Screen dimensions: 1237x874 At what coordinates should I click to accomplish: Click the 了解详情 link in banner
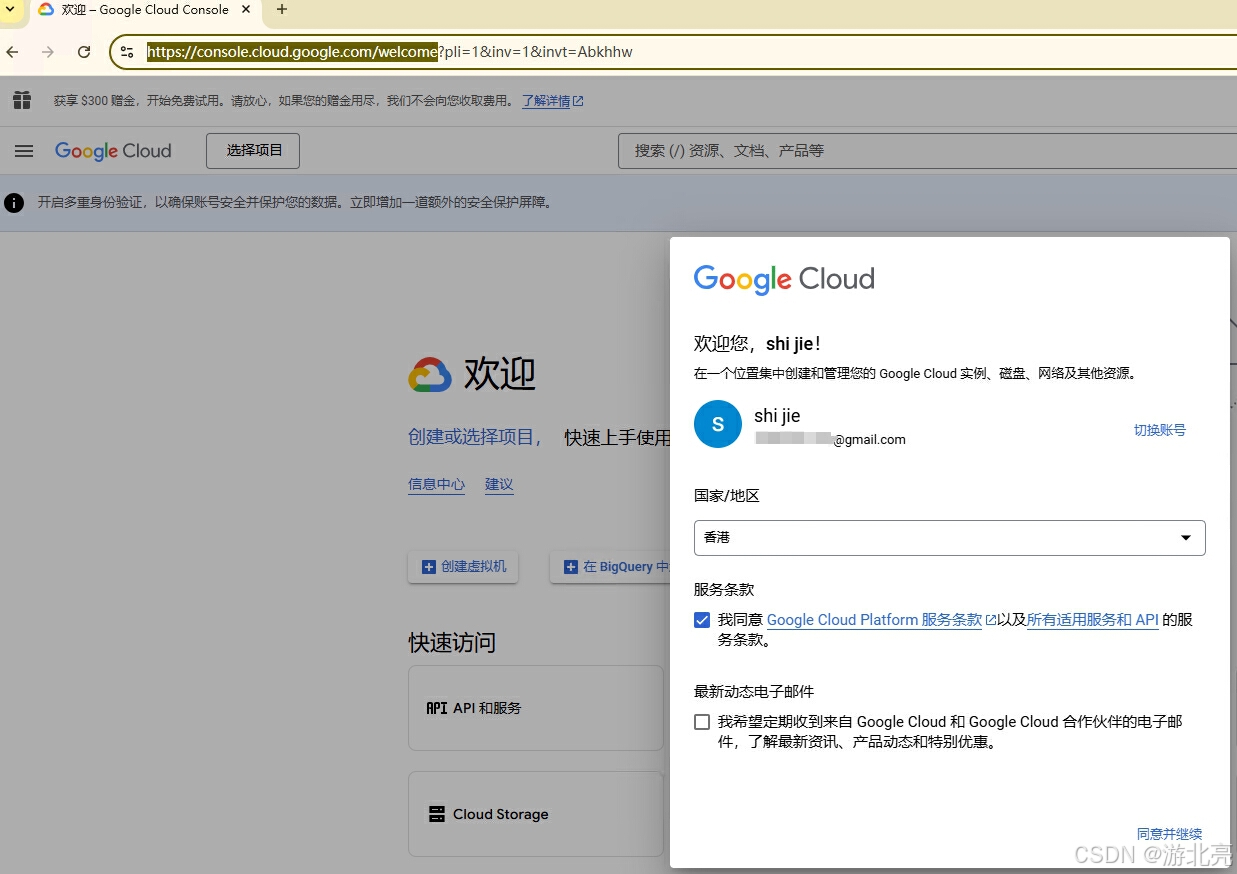coord(552,101)
